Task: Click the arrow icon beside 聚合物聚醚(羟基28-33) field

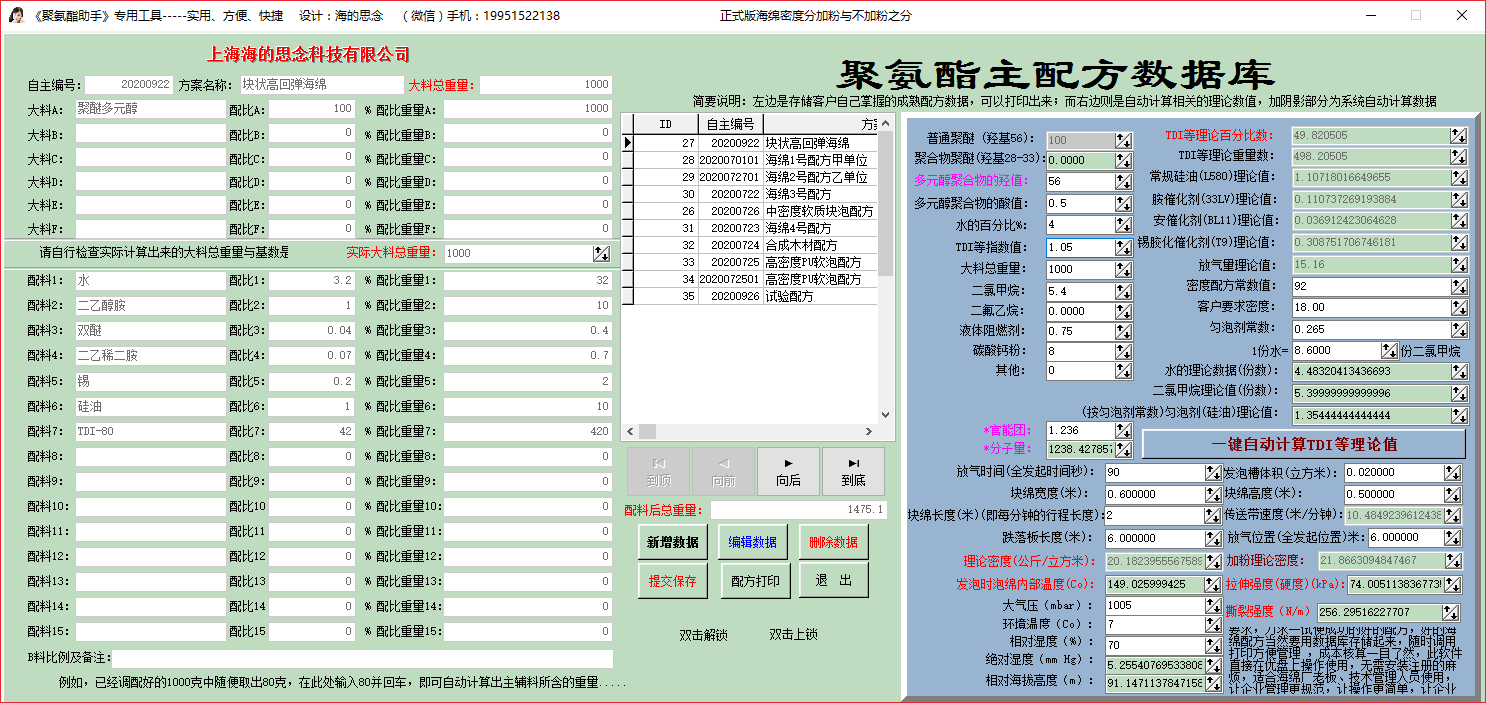Action: tap(1123, 160)
